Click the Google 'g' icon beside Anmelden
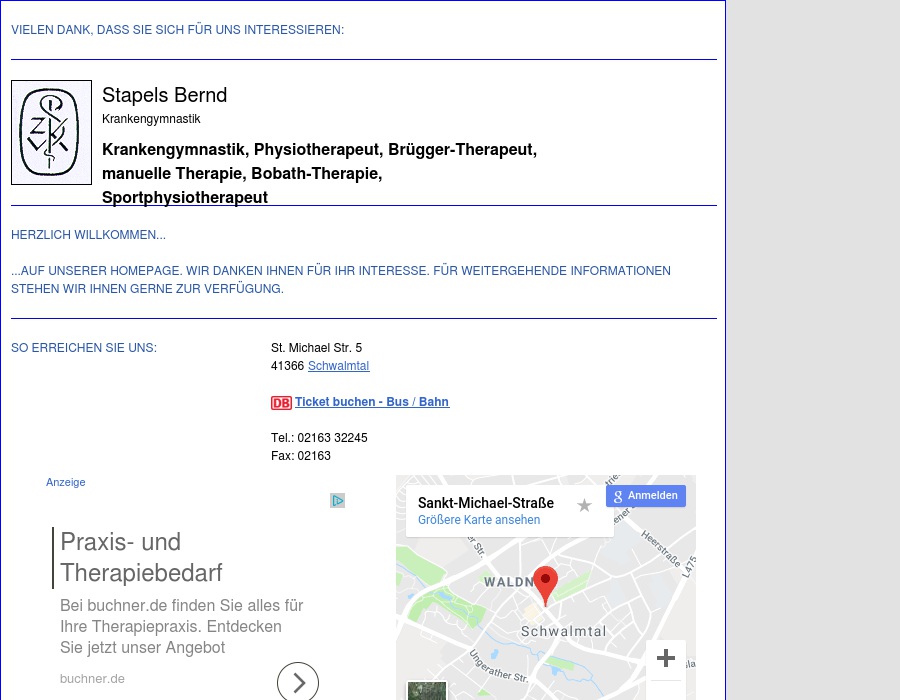 pos(618,496)
